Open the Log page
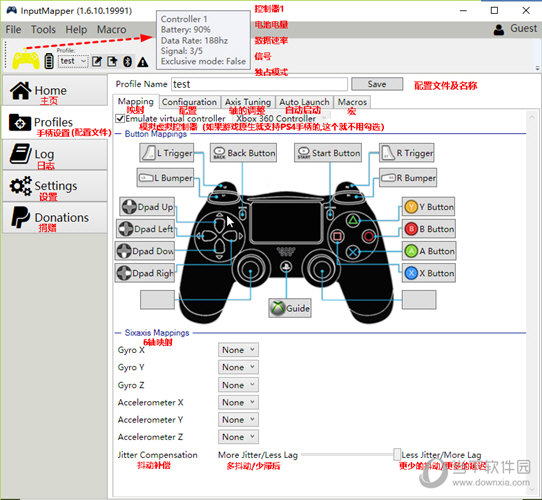This screenshot has height=500, width=542. pos(55,155)
